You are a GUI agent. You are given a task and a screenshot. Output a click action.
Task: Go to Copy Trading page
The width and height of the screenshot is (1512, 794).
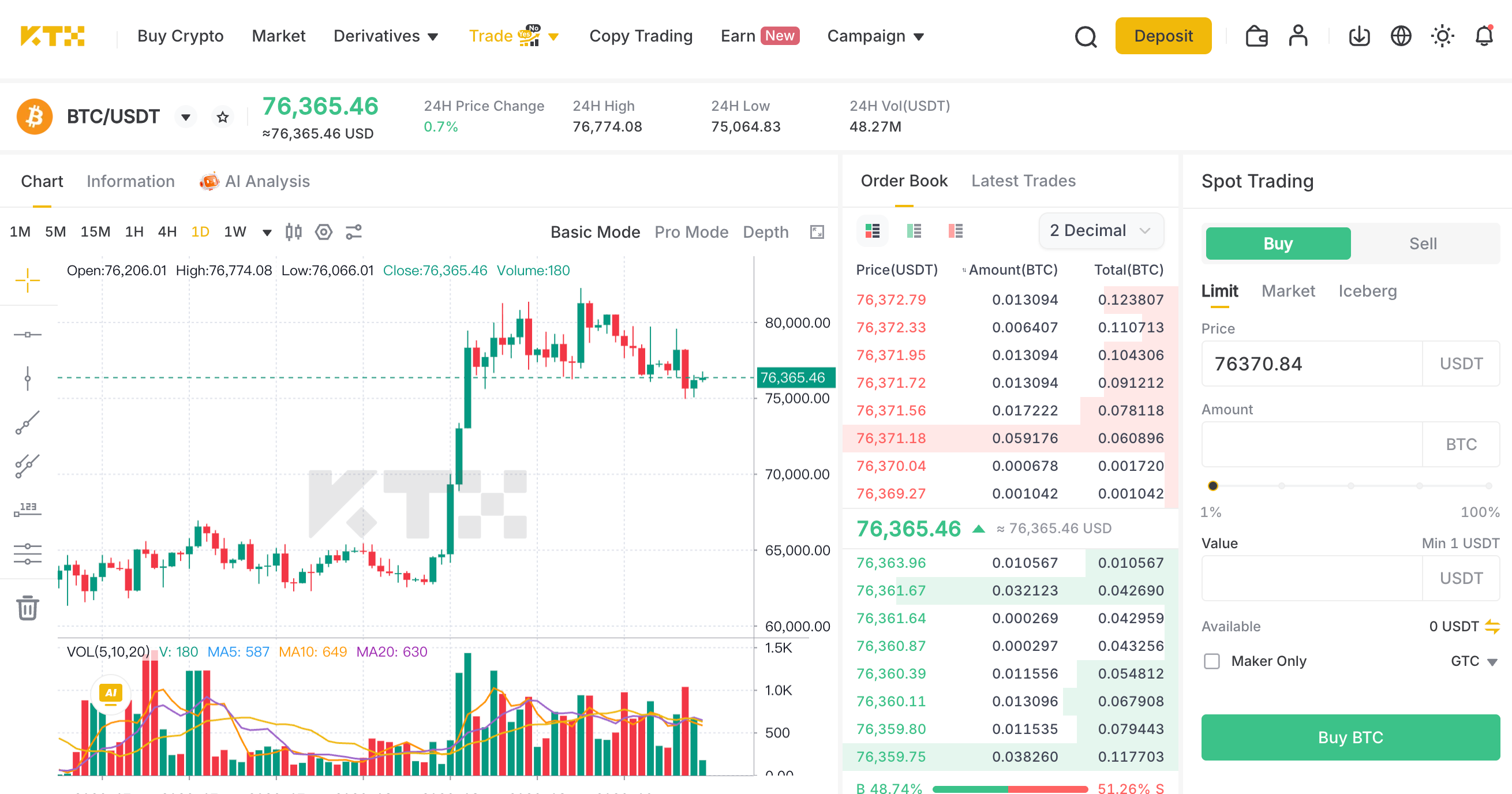(641, 36)
